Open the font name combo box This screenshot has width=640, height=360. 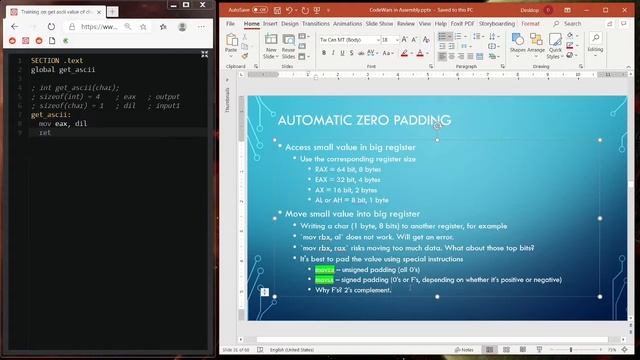[349, 40]
